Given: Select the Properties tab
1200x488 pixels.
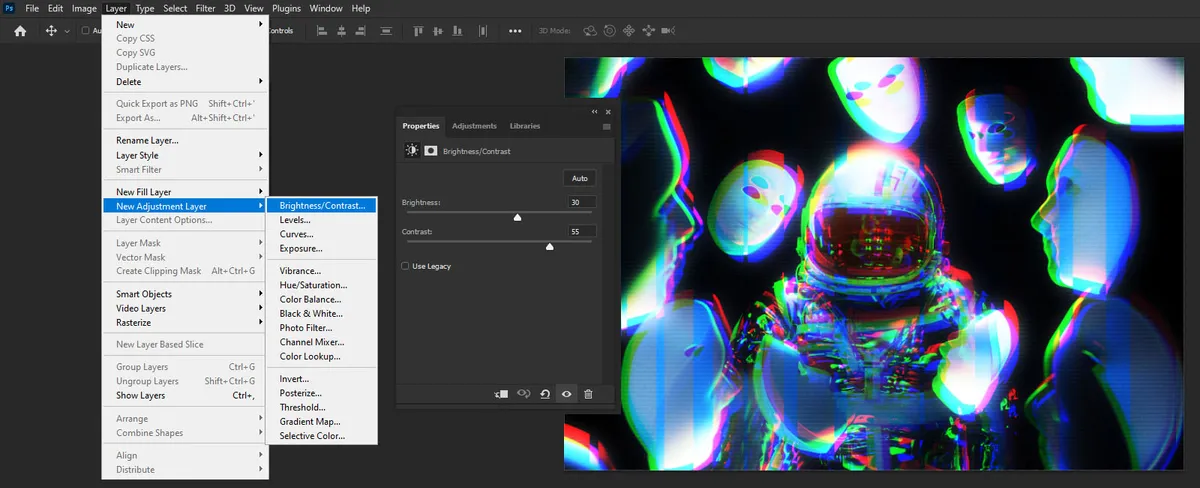Looking at the screenshot, I should 421,126.
